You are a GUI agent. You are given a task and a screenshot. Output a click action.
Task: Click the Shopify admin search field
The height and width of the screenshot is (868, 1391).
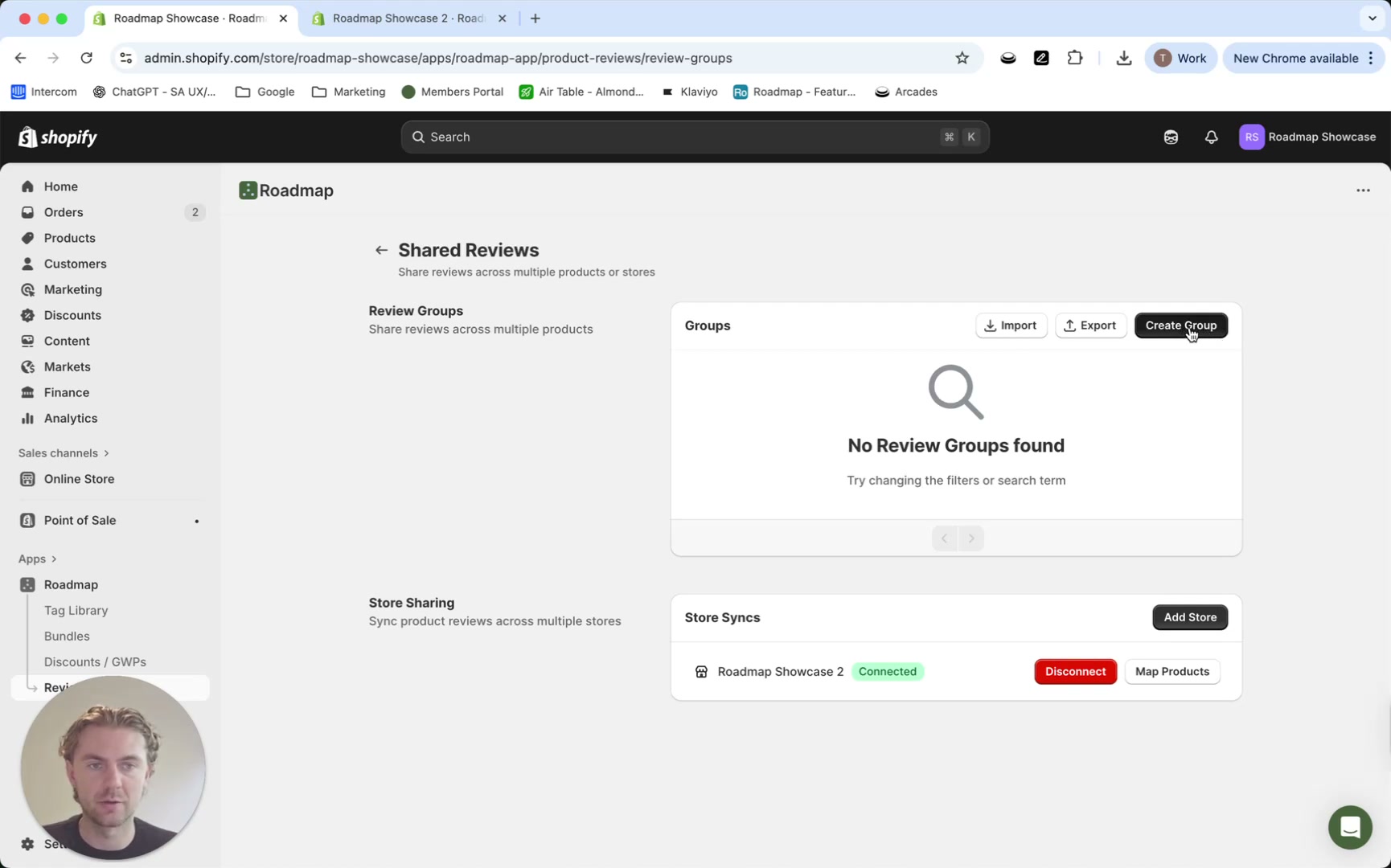(x=695, y=137)
